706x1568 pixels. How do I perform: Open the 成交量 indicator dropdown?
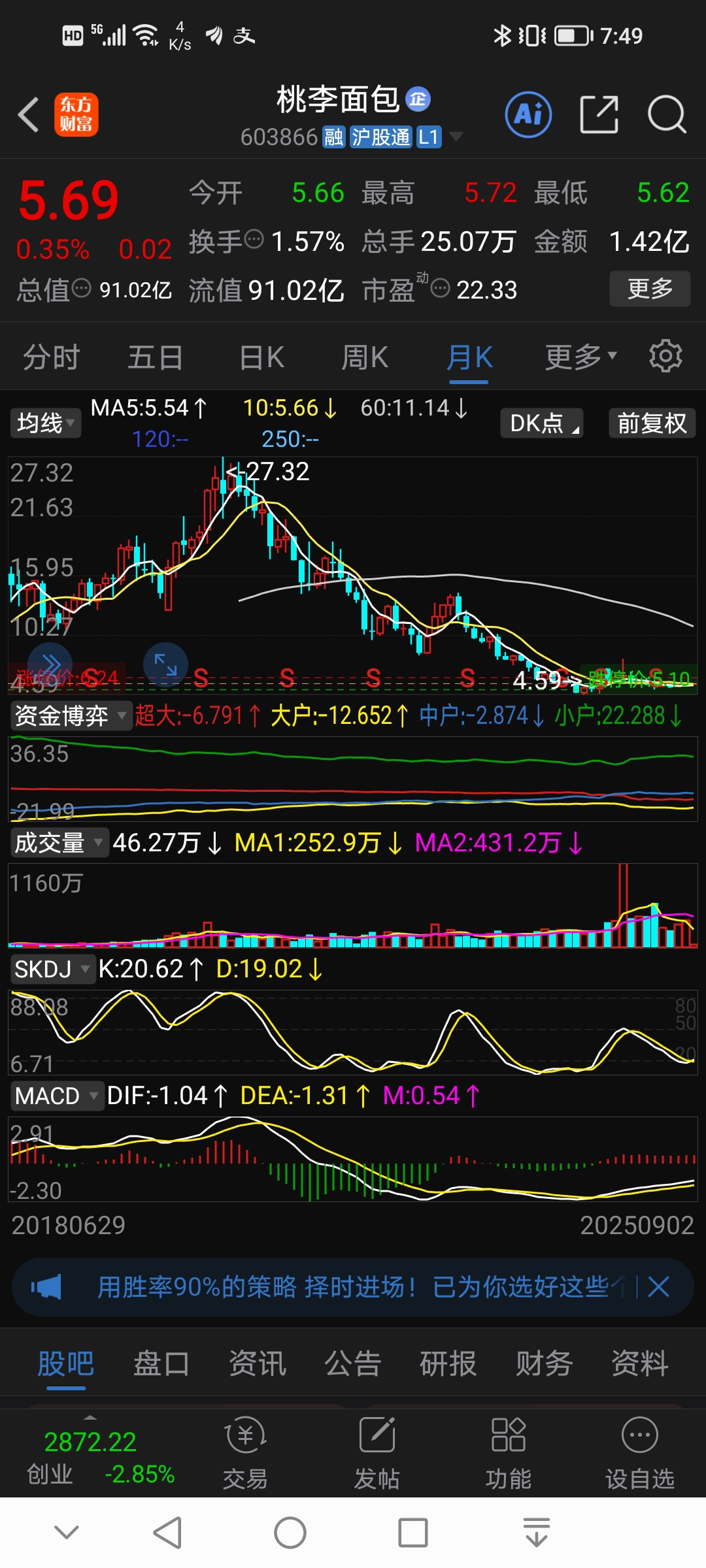[x=59, y=843]
